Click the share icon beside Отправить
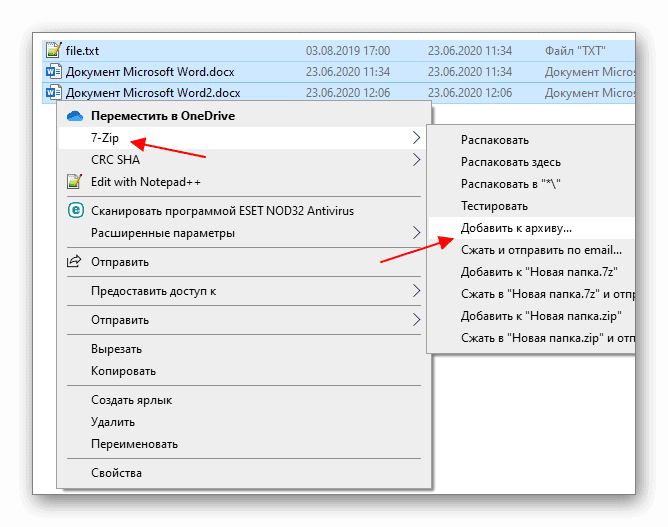 (74, 261)
